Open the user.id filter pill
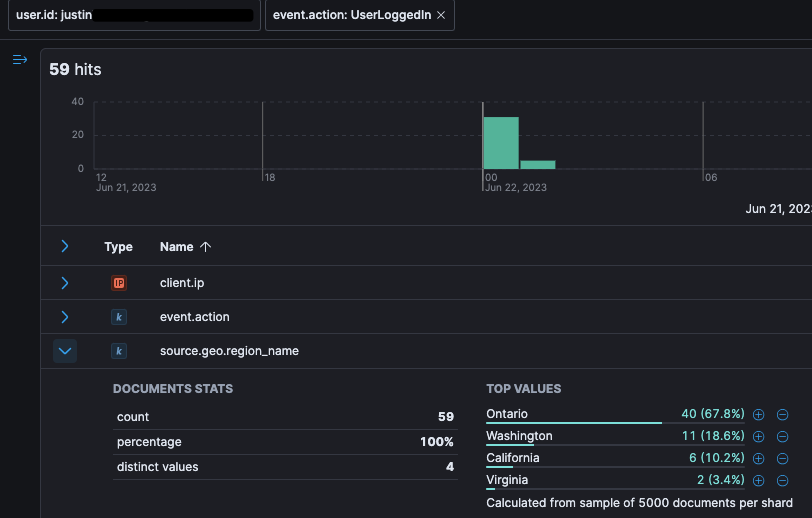The image size is (812, 518). 134,15
